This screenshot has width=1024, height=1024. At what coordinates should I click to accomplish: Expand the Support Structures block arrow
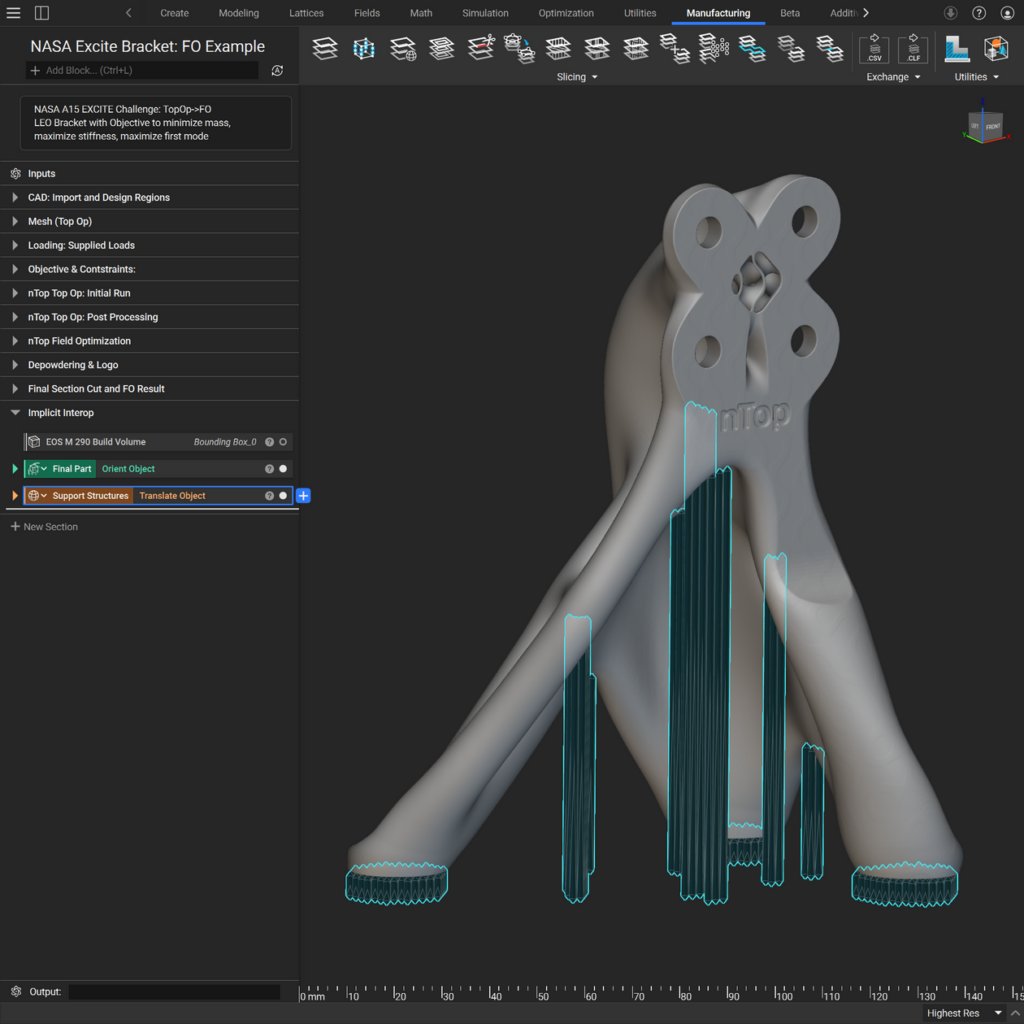15,496
